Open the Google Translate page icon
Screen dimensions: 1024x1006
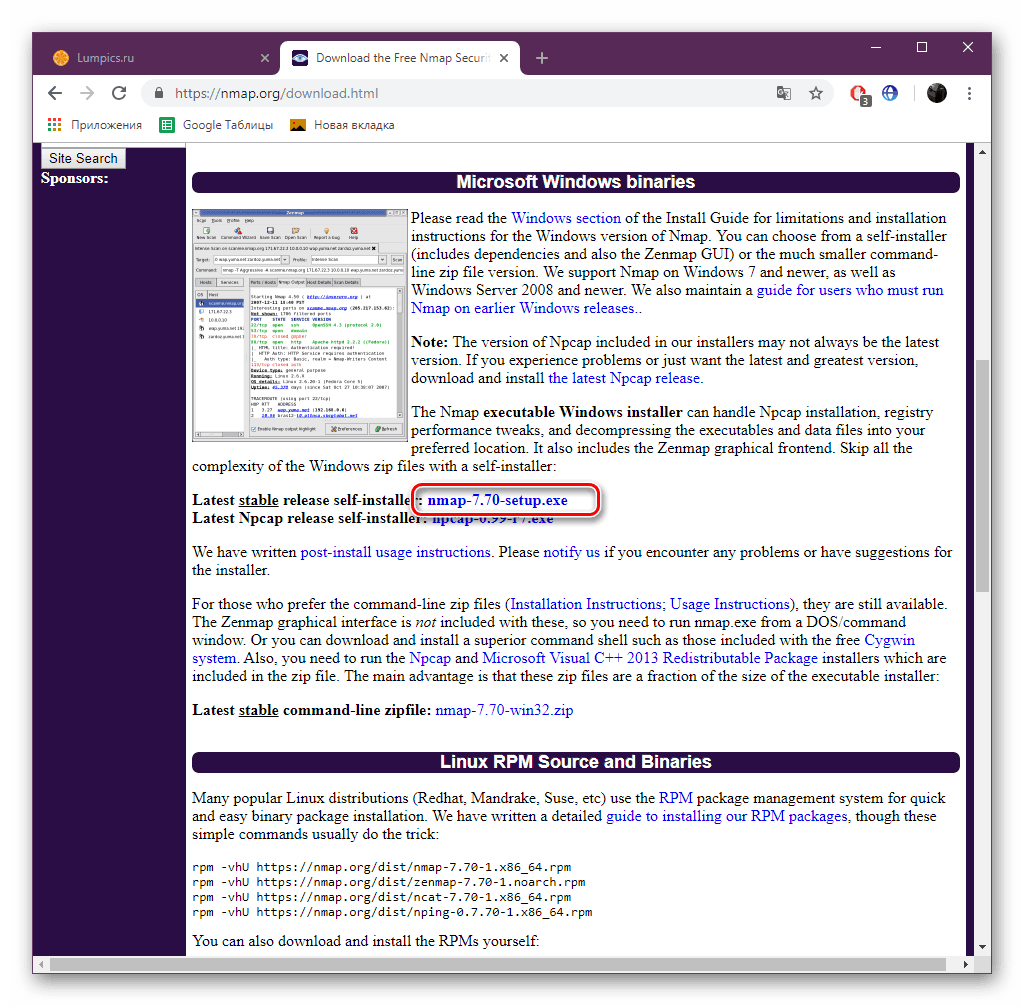pyautogui.click(x=784, y=92)
